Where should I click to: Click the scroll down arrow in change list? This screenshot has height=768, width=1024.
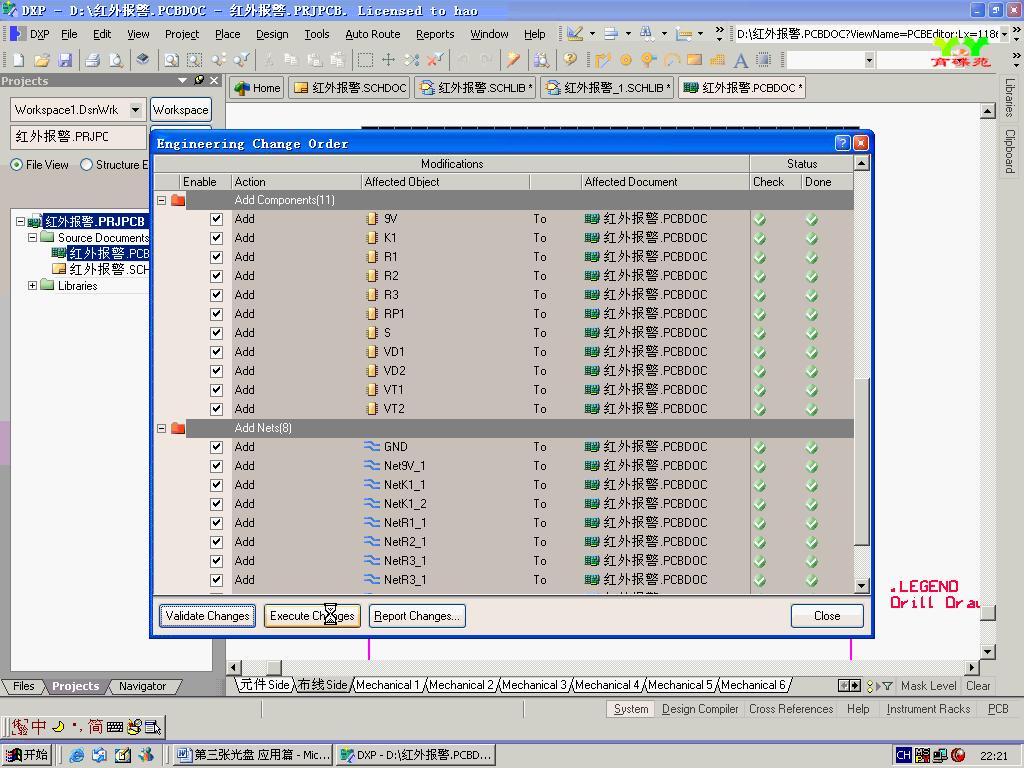point(861,586)
